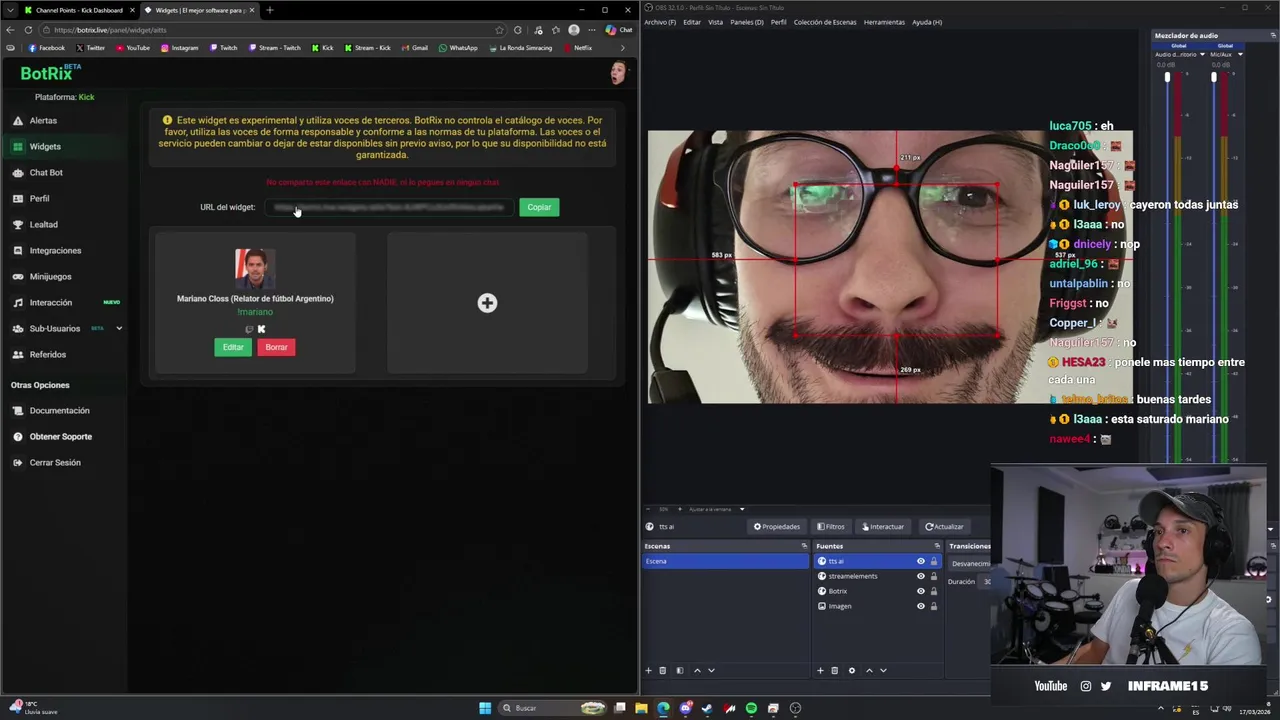The image size is (1280, 720).
Task: Open the Desvanecimiento transition dropdown
Action: (970, 564)
